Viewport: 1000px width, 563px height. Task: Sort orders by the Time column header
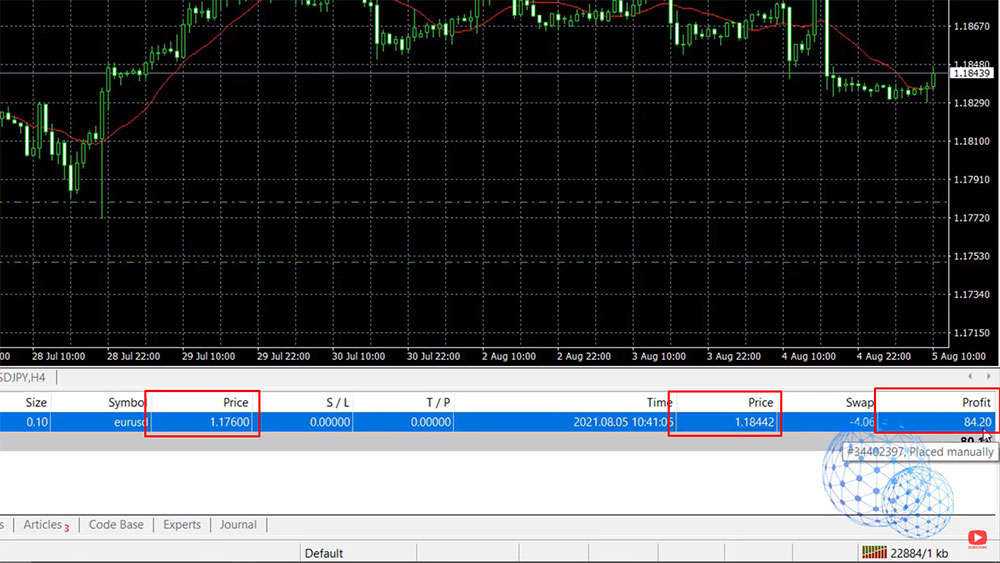659,402
